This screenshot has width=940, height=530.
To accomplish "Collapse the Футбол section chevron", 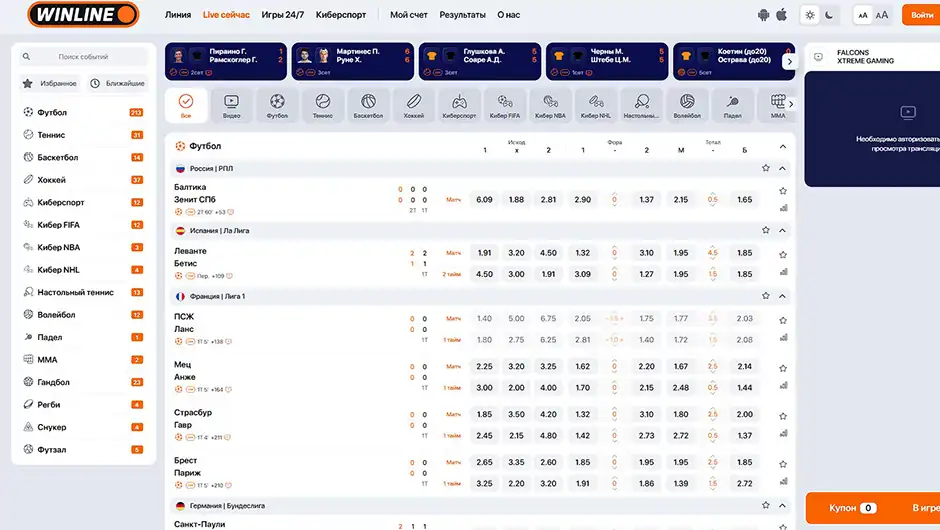I will pyautogui.click(x=782, y=146).
